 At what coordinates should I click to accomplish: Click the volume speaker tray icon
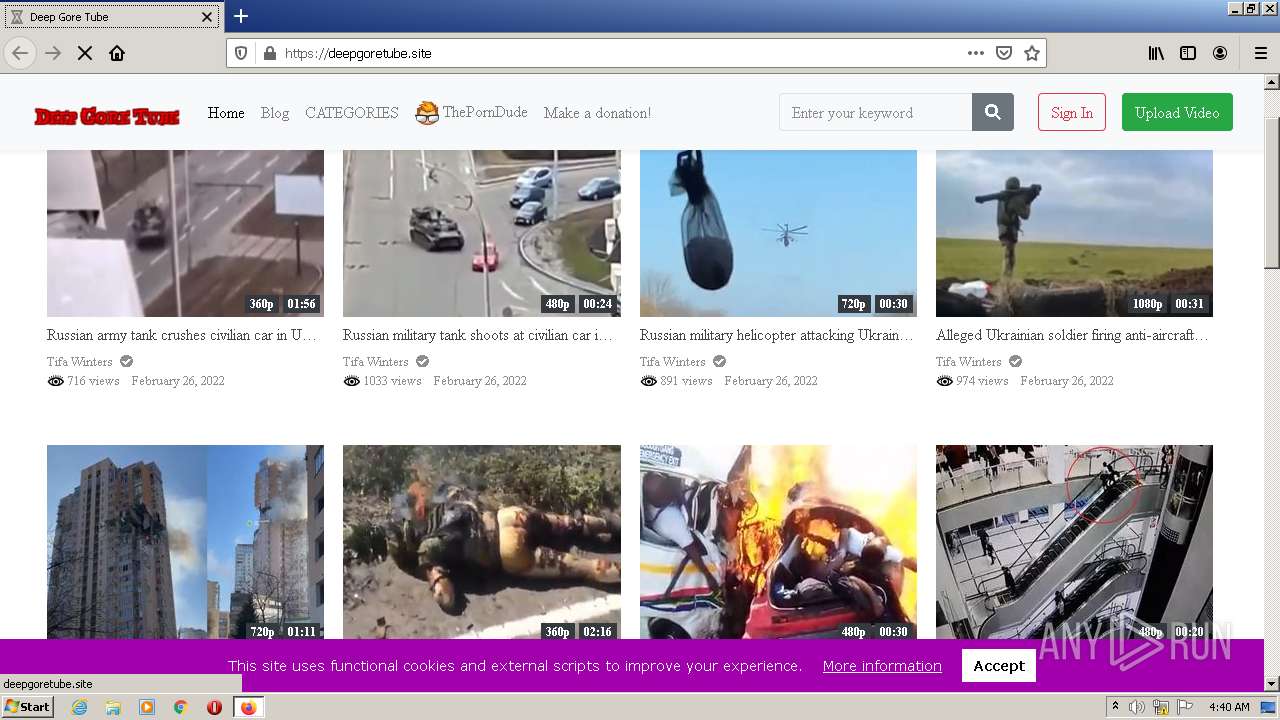click(x=1137, y=707)
